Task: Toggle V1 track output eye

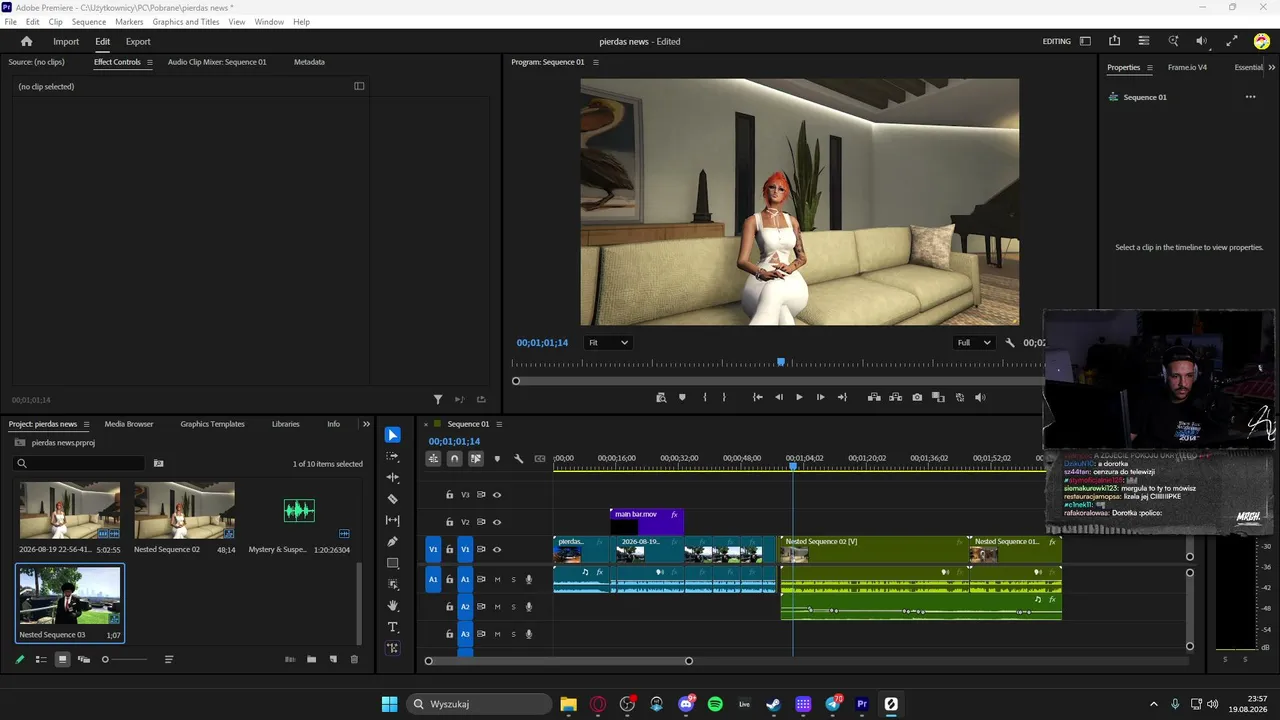Action: 497,549
